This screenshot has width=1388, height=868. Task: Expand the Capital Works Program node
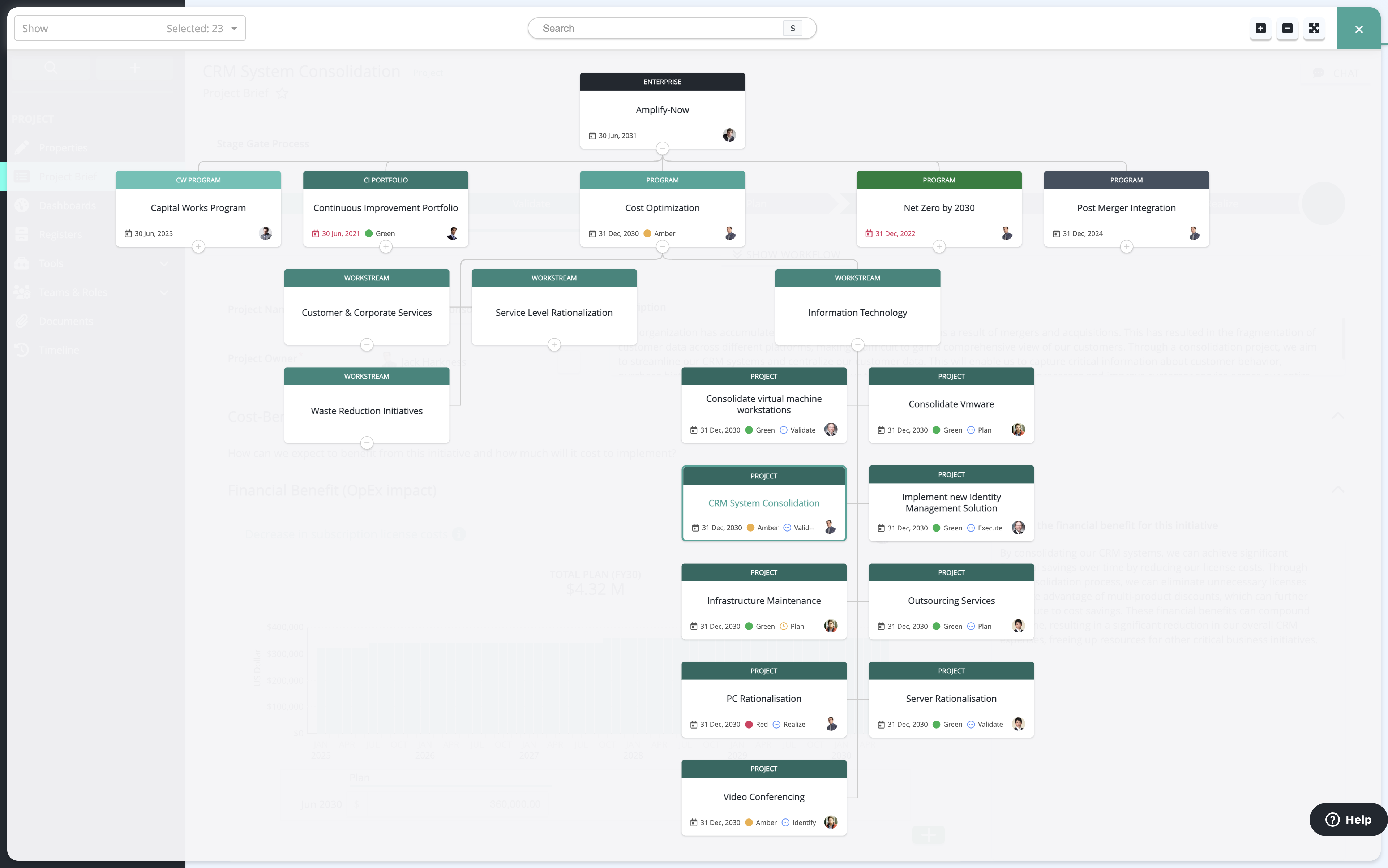(198, 247)
